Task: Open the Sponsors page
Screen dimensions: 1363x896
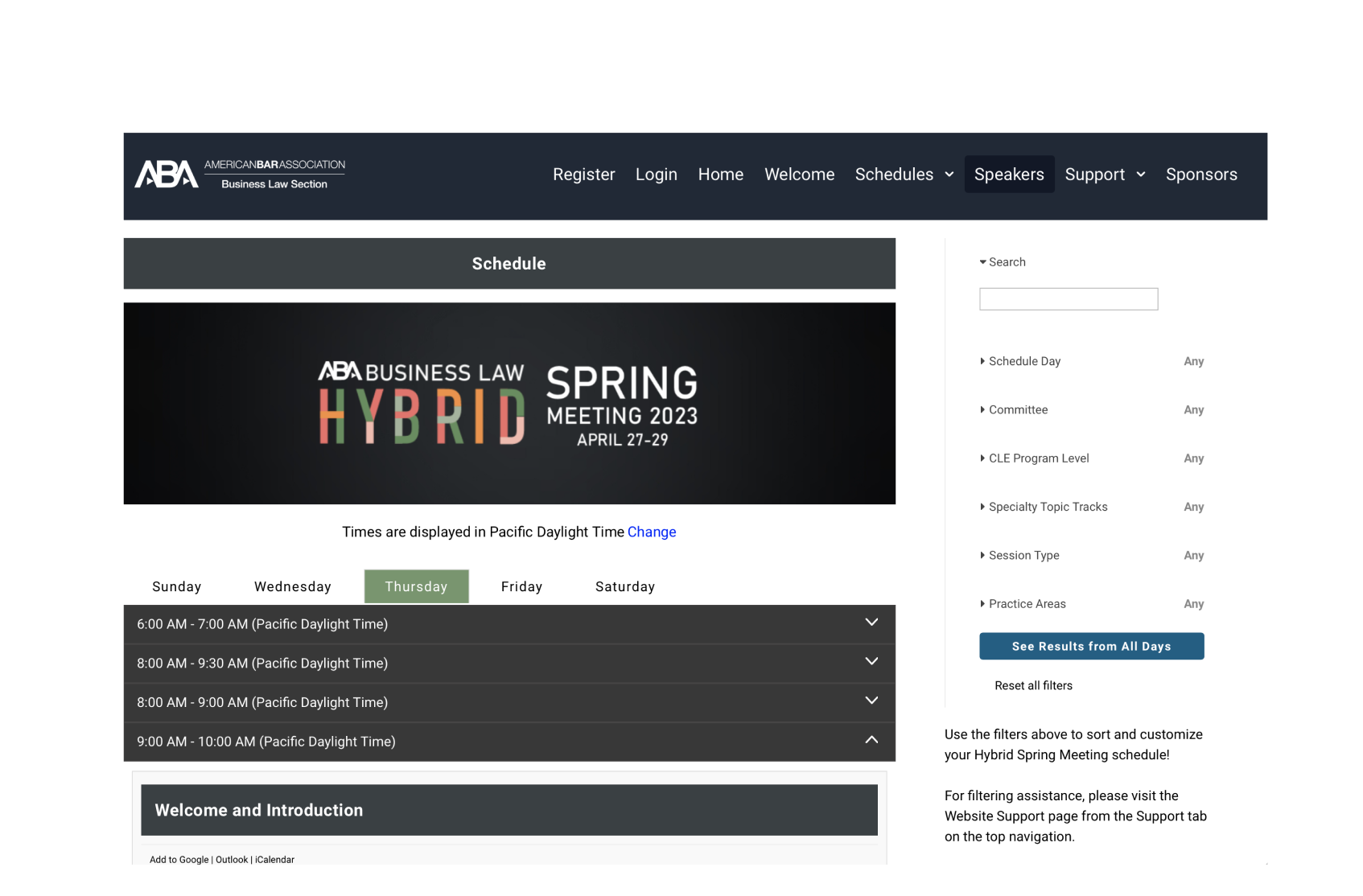Action: click(x=1201, y=175)
